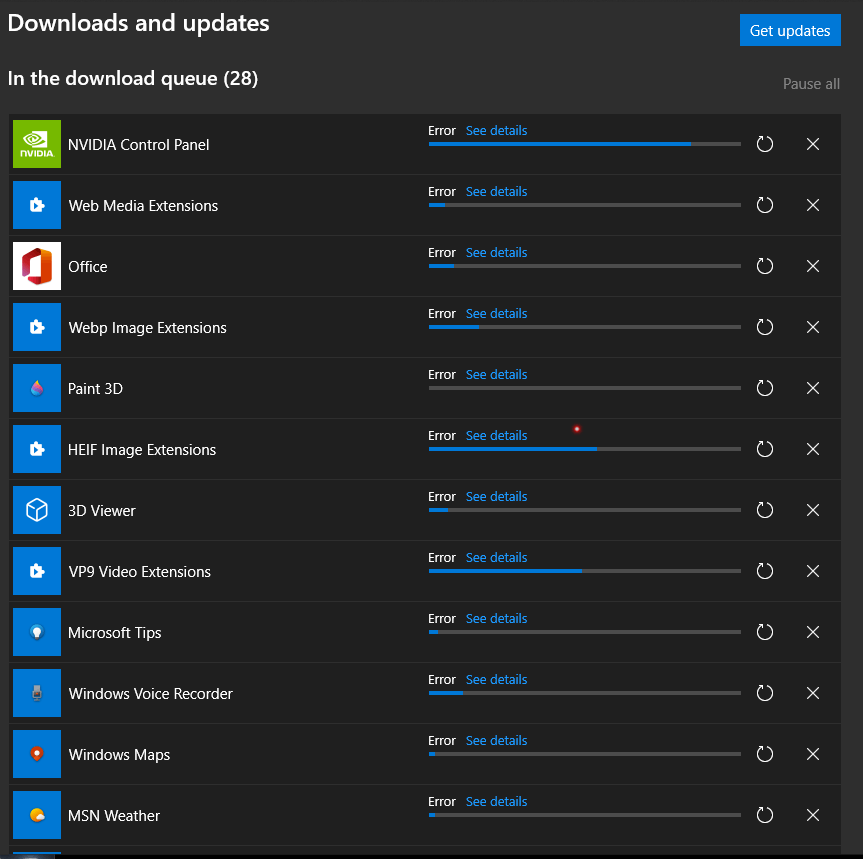863x859 pixels.
Task: Open the MSN Weather sun icon
Action: click(x=37, y=816)
